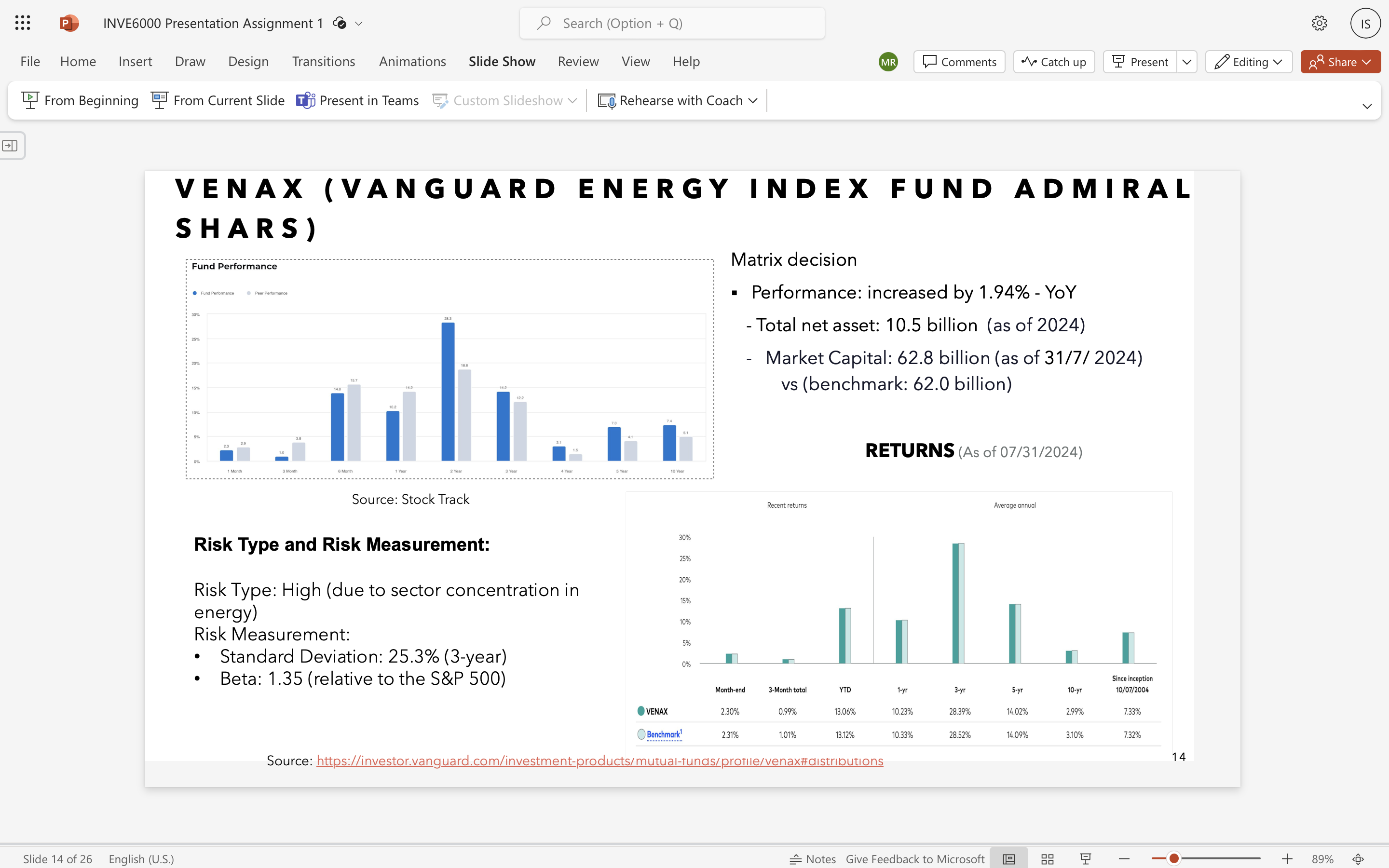Image resolution: width=1389 pixels, height=868 pixels.
Task: Start slideshow From Beginning
Action: coord(81,100)
